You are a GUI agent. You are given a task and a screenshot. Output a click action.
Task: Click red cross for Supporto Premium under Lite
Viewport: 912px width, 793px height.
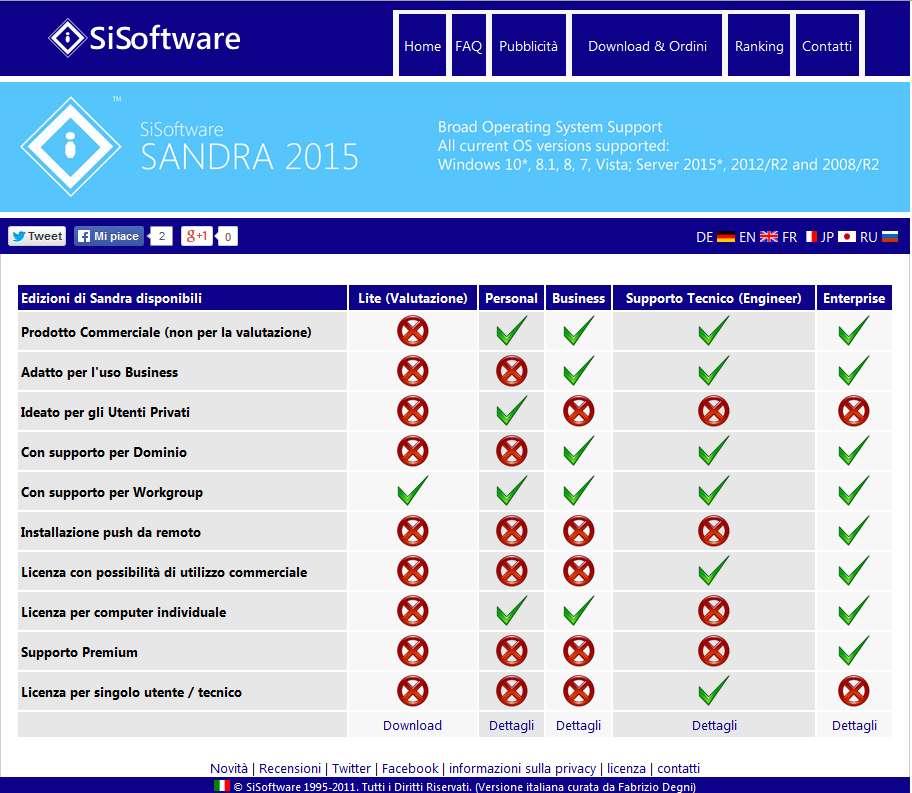point(413,651)
